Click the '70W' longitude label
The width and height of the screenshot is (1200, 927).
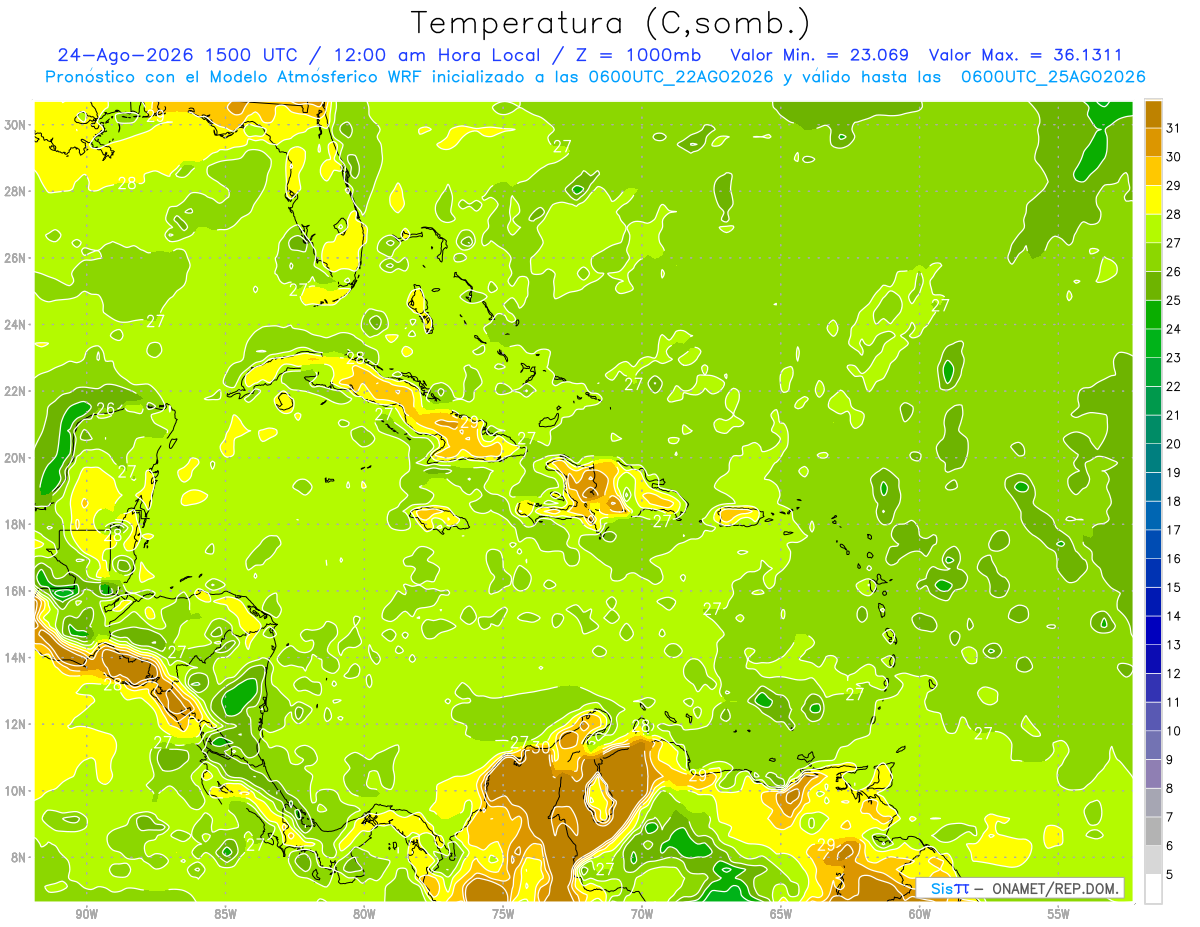pyautogui.click(x=642, y=914)
